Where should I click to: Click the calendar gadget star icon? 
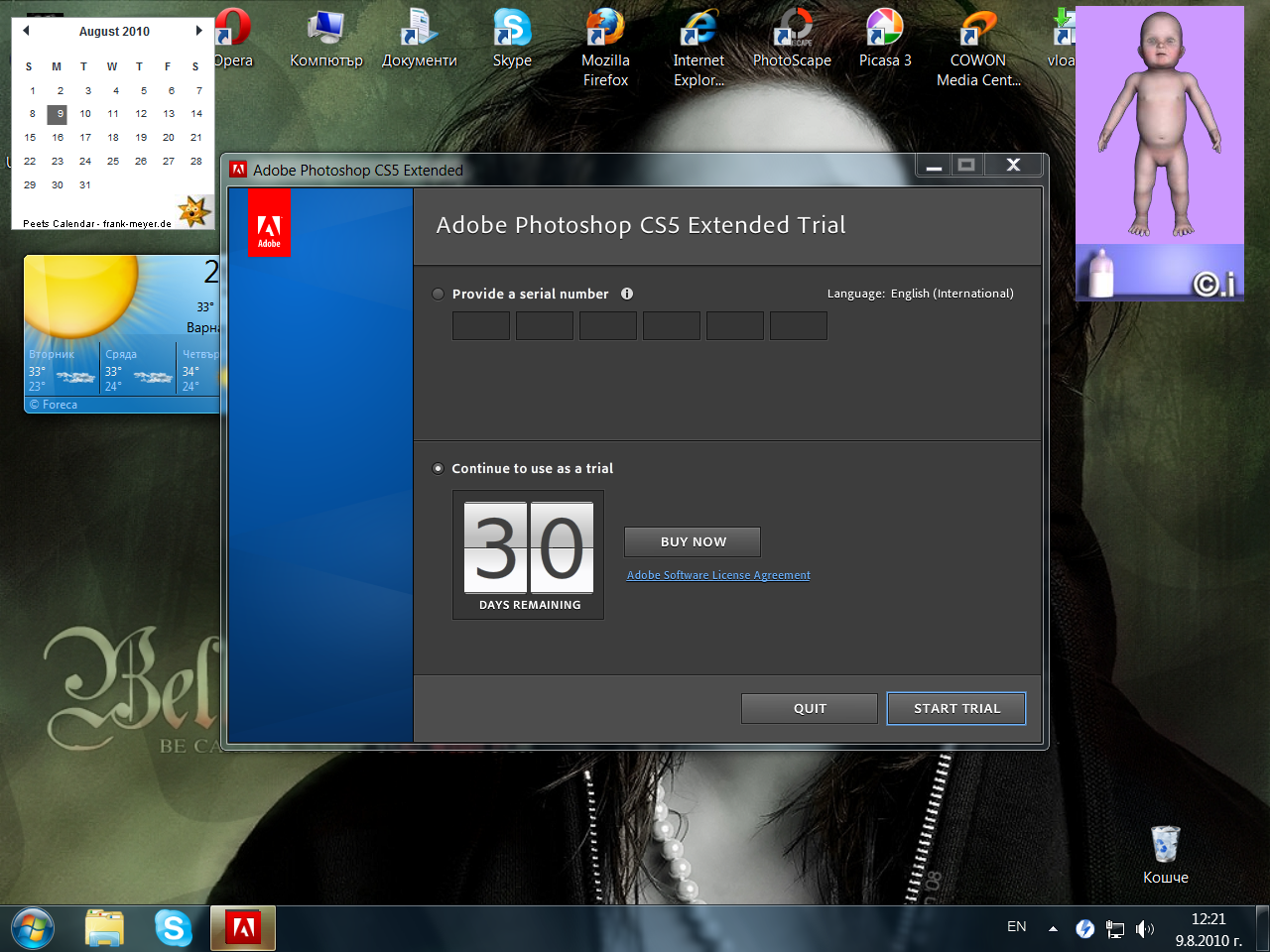point(193,210)
